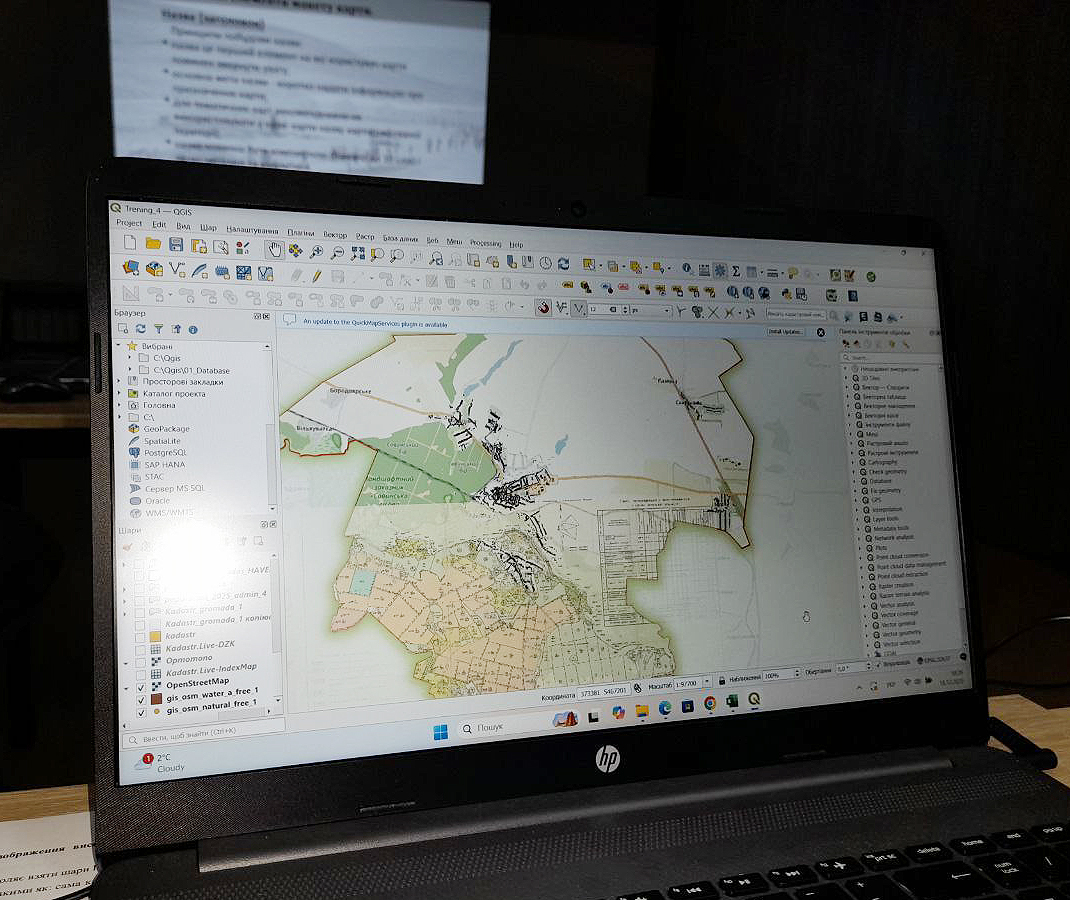Open a project with the folder icon
Viewport: 1070px width, 900px height.
tap(153, 243)
